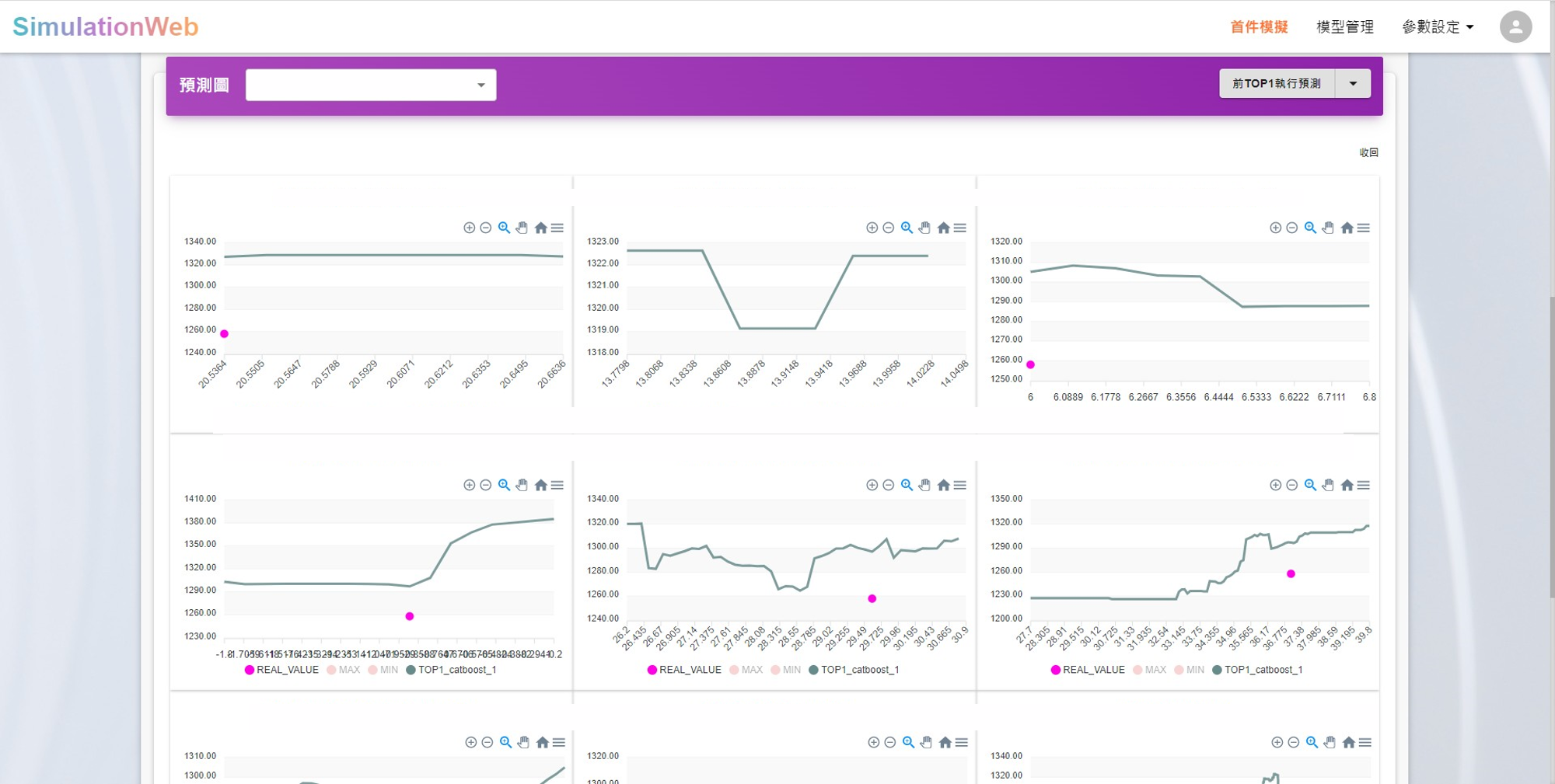Toggle MAX series in the 26.2 axis chart legend
This screenshot has height=784, width=1555.
coord(746,670)
